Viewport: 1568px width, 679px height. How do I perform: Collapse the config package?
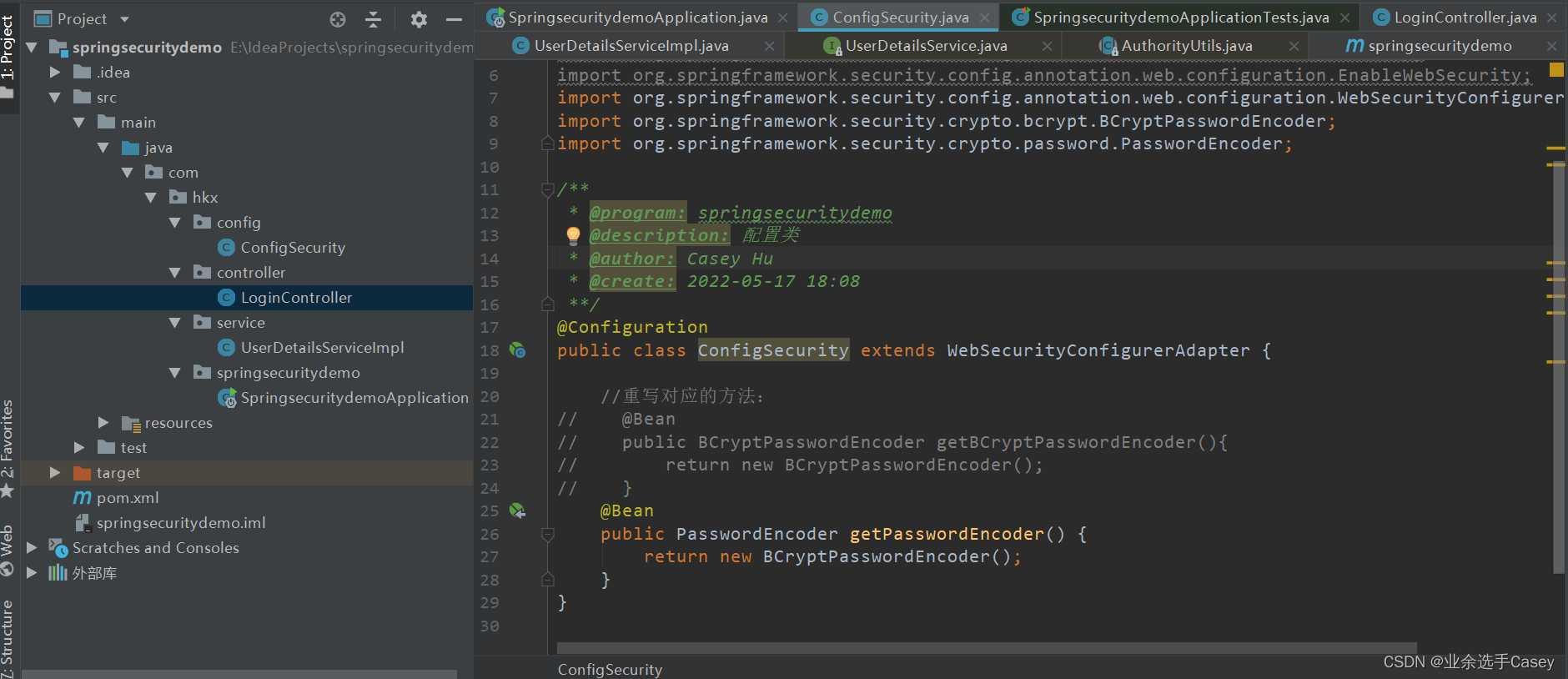[175, 223]
